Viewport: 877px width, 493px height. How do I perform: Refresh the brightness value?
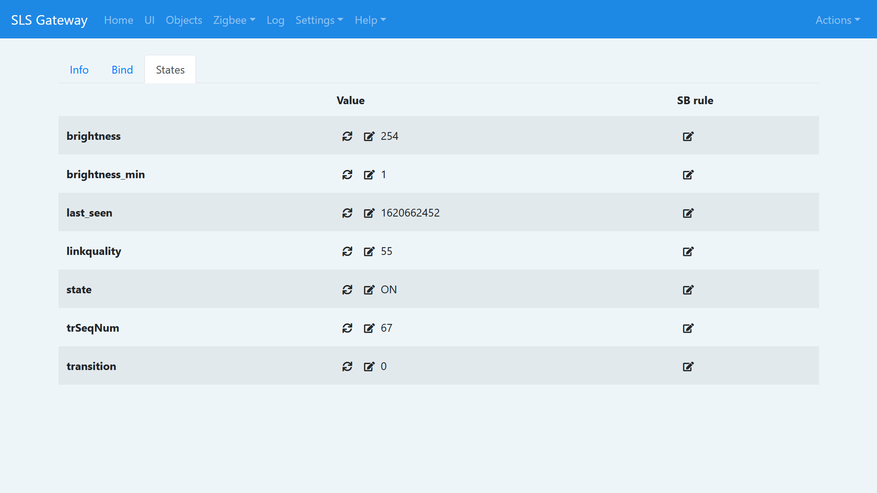pos(347,136)
